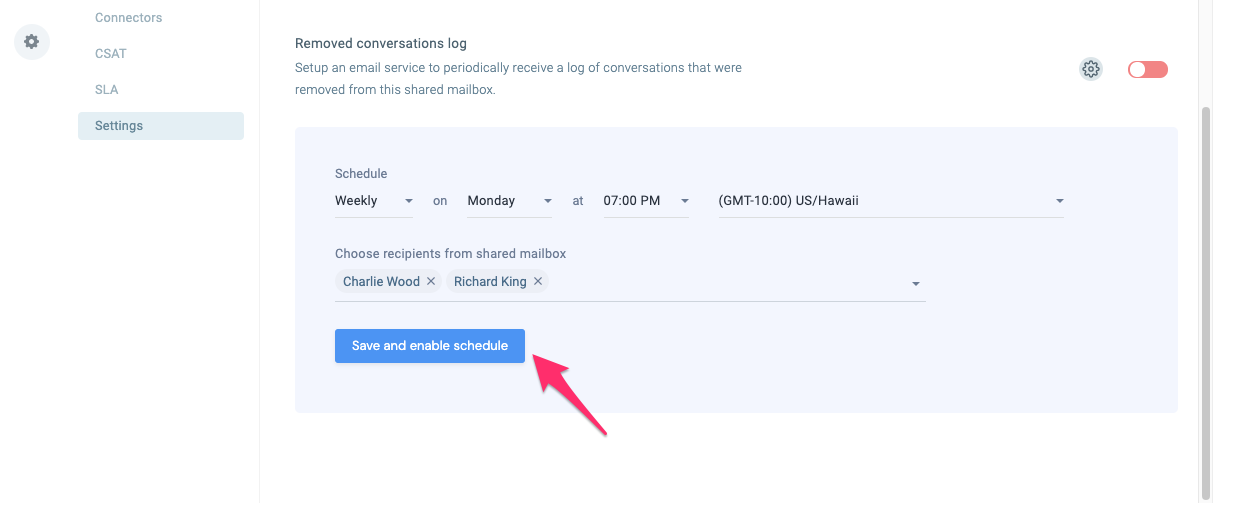Viewport: 1247px width, 518px height.
Task: Expand the Weekly frequency dropdown
Action: pyautogui.click(x=374, y=201)
